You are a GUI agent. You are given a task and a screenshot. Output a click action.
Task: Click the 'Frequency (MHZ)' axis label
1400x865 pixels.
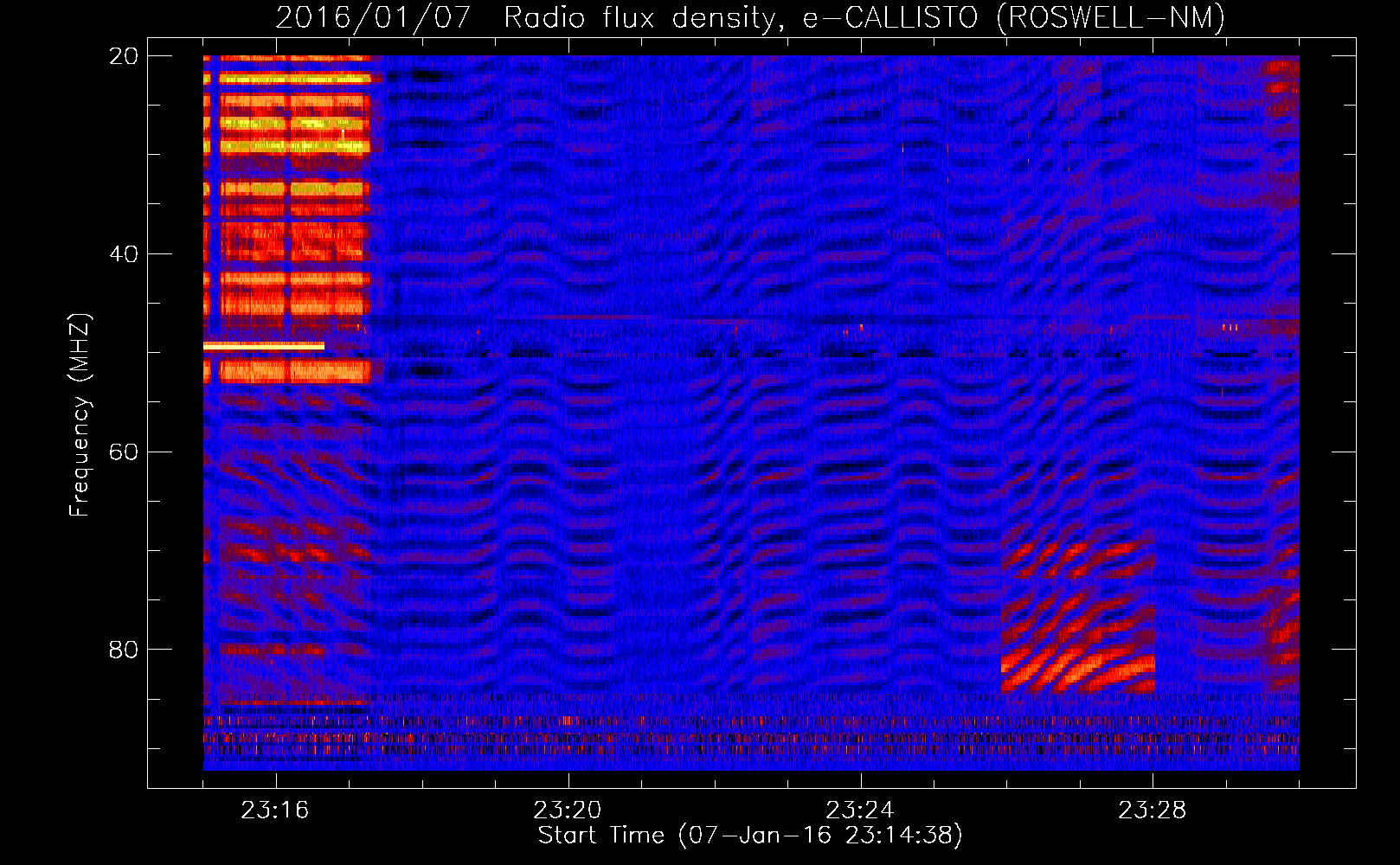pyautogui.click(x=80, y=416)
